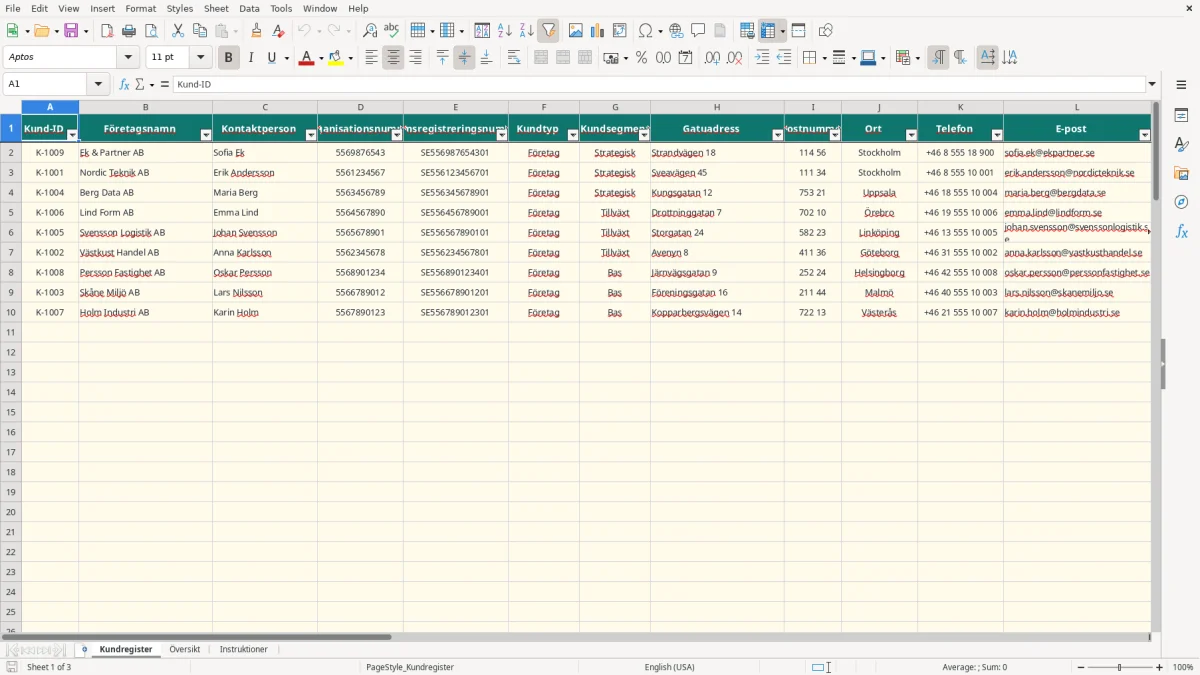Insert a chart using the chart icon
1200x675 pixels.
click(598, 31)
